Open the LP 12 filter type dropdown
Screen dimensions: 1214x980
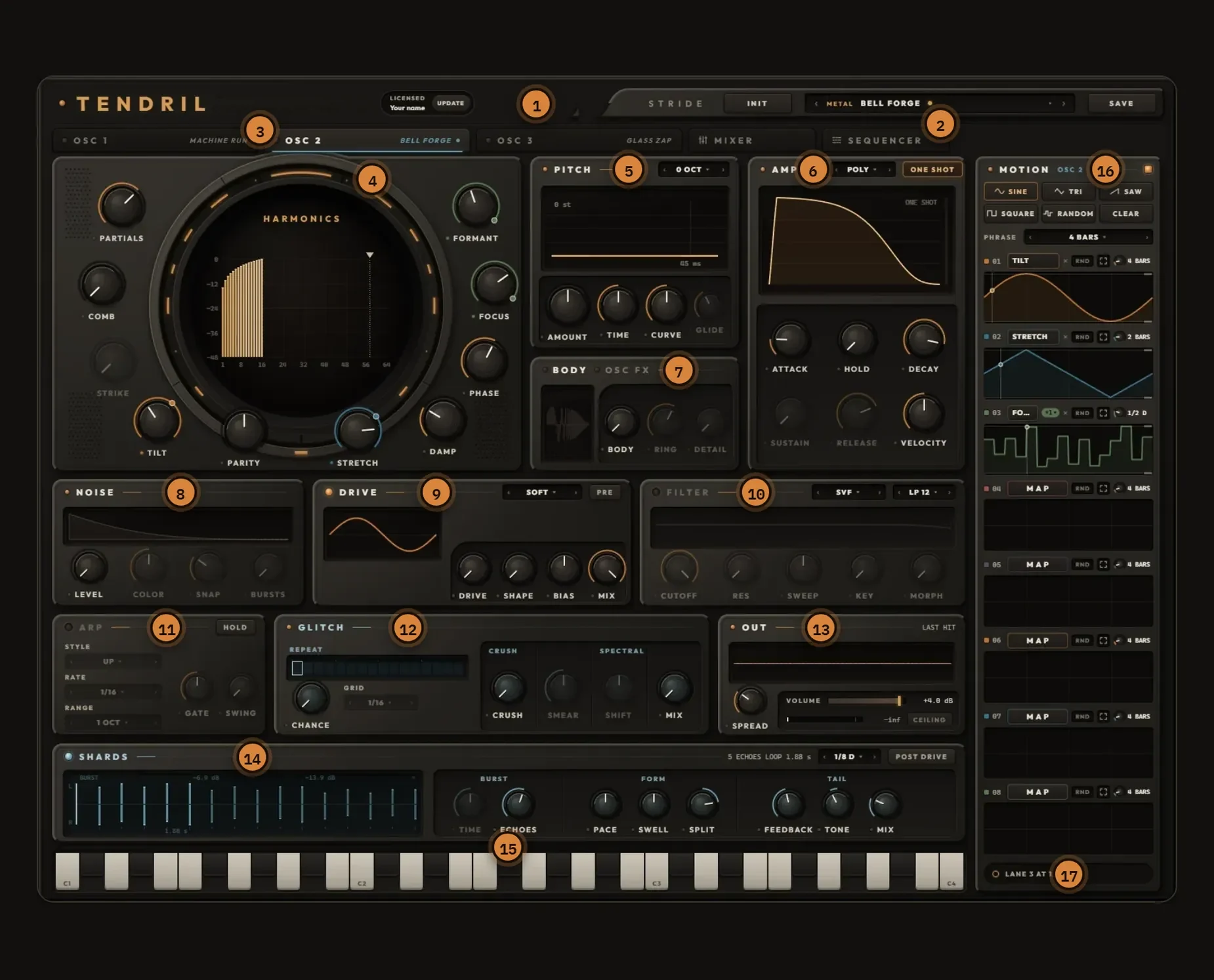tap(924, 492)
